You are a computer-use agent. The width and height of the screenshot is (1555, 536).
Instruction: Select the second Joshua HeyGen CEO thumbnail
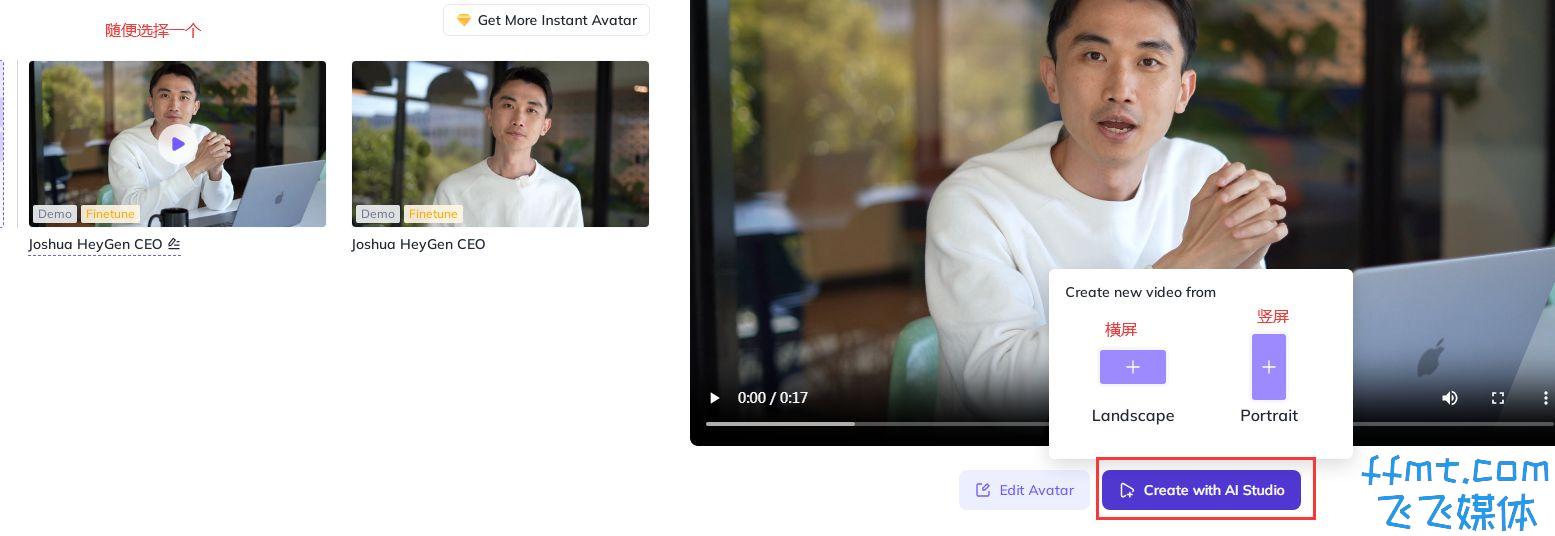pyautogui.click(x=500, y=144)
